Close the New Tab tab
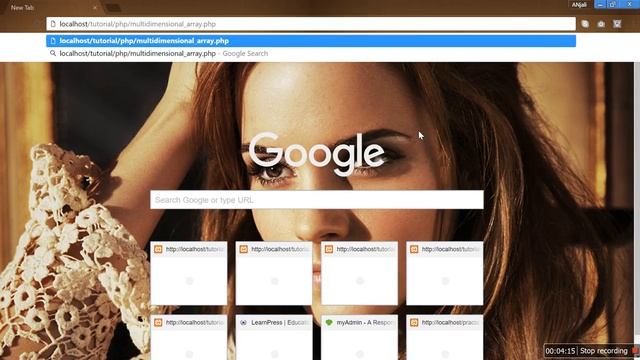Screen dimensions: 640x360 coord(95,7)
